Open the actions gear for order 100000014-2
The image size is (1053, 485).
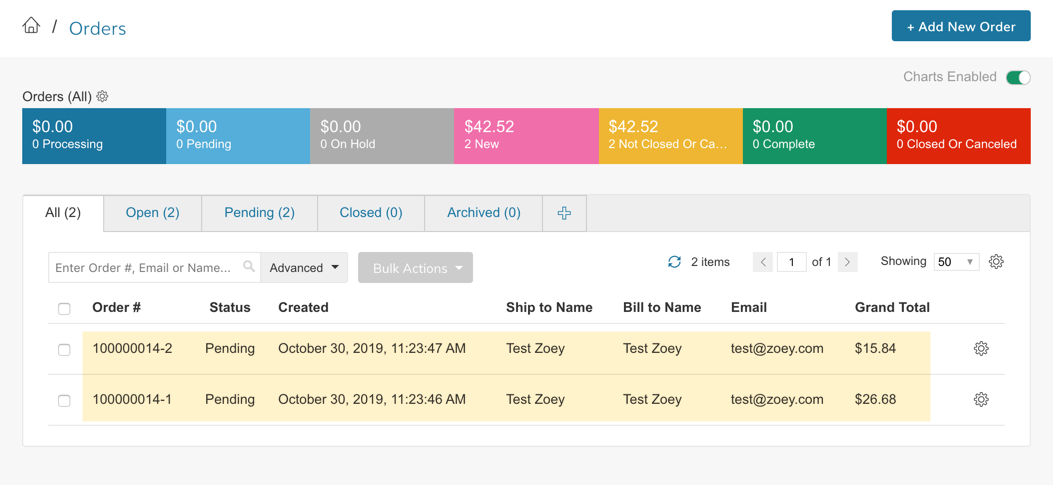pyautogui.click(x=981, y=349)
